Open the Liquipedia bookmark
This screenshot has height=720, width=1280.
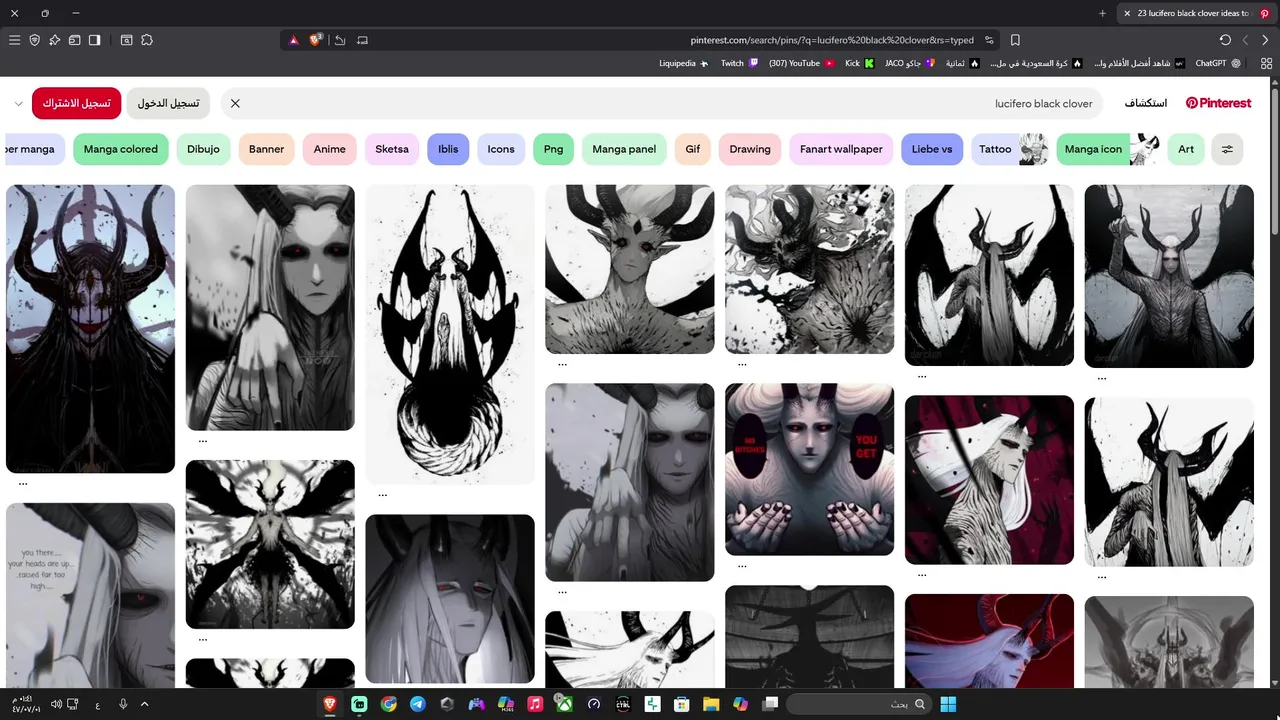pos(684,63)
